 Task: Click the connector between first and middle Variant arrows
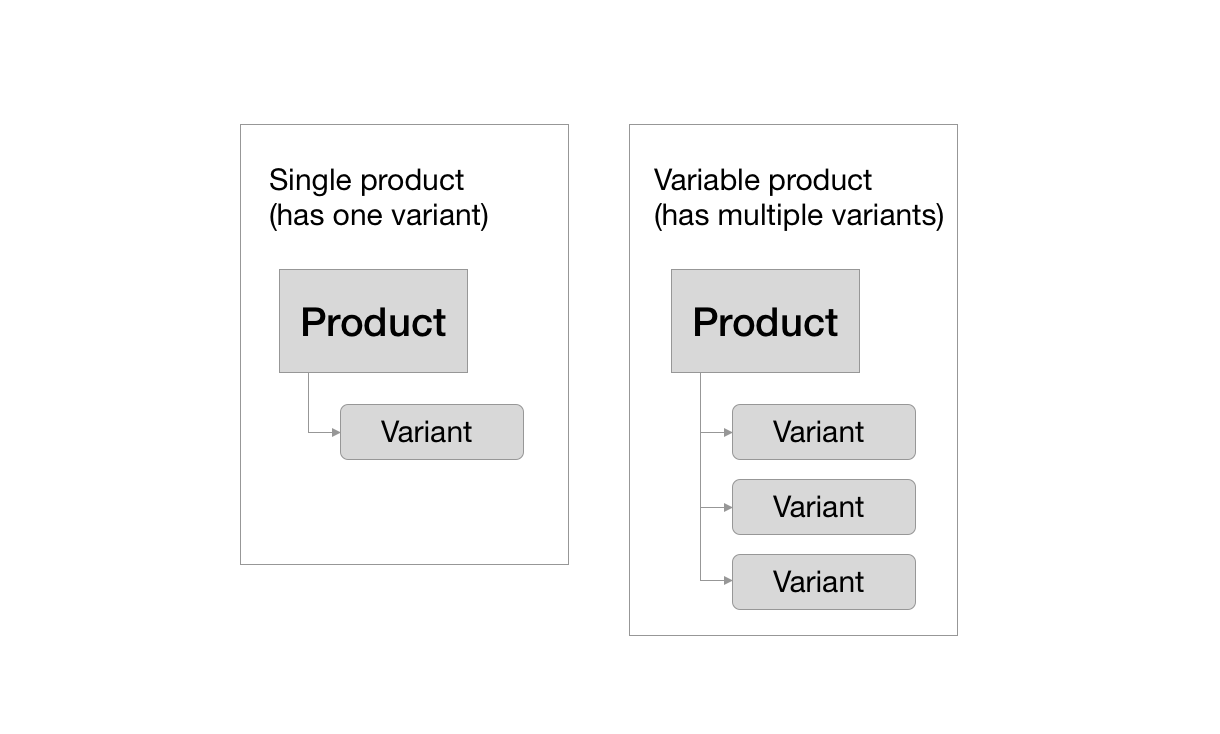coord(701,470)
